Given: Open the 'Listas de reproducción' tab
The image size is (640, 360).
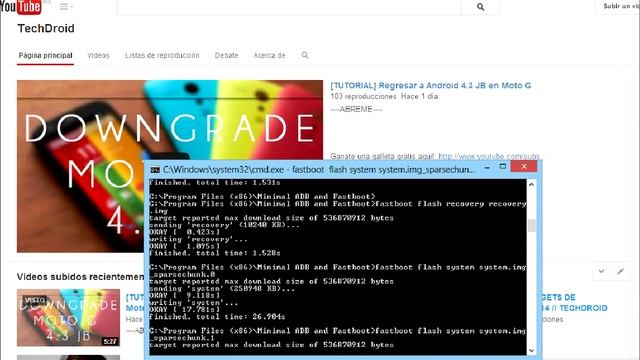Looking at the screenshot, I should pyautogui.click(x=162, y=56).
